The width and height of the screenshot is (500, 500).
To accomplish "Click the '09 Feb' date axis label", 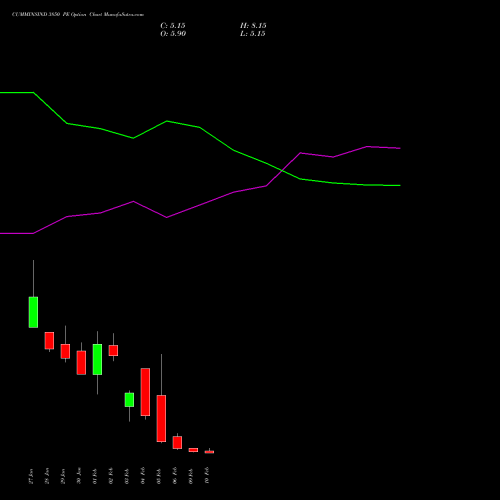I will 191,476.
